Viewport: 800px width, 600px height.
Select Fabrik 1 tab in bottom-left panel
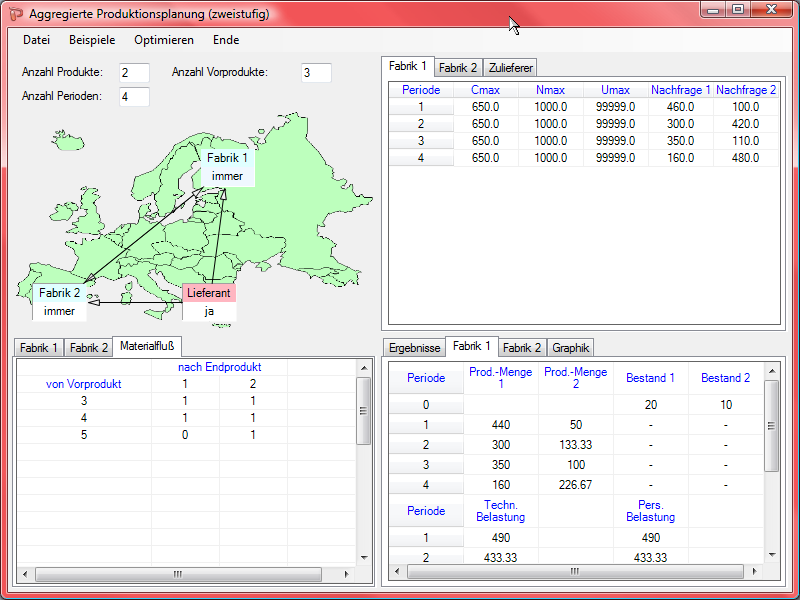(x=39, y=348)
